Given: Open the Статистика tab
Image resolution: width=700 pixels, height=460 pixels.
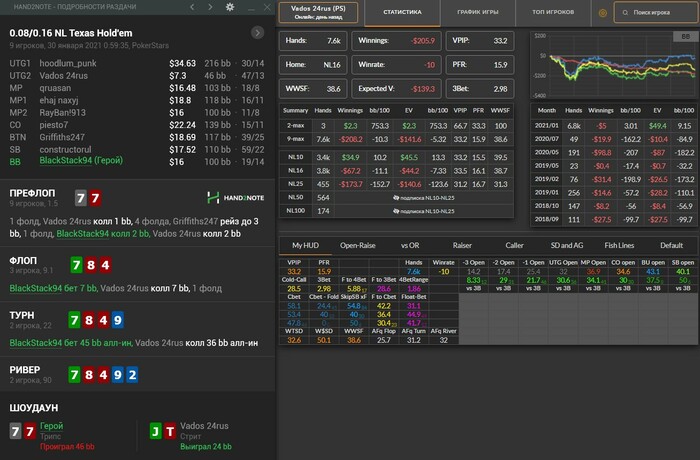Looking at the screenshot, I should [x=402, y=13].
